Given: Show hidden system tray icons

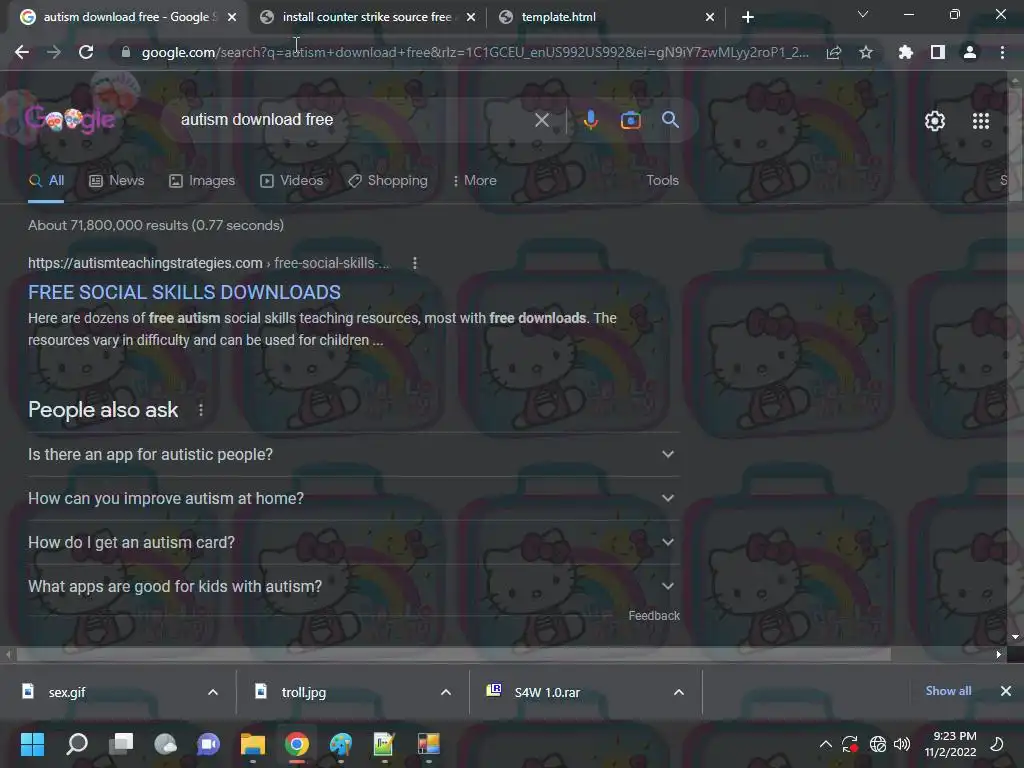Looking at the screenshot, I should coord(825,744).
